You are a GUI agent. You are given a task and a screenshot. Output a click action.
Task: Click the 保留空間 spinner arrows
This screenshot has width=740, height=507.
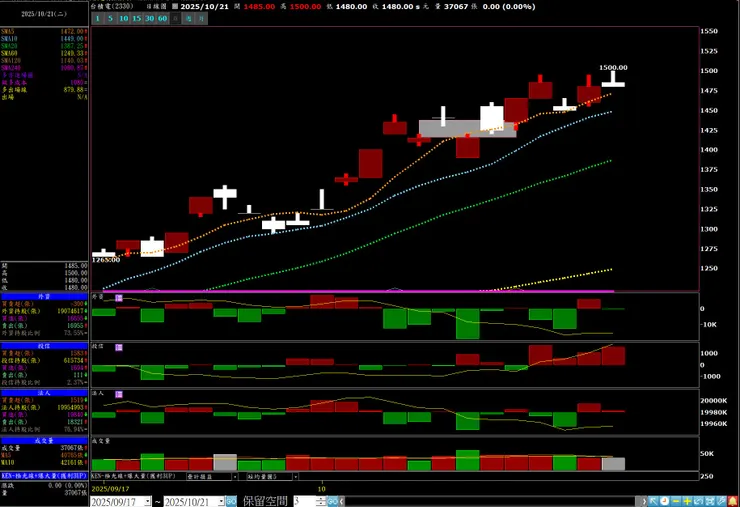click(x=321, y=501)
